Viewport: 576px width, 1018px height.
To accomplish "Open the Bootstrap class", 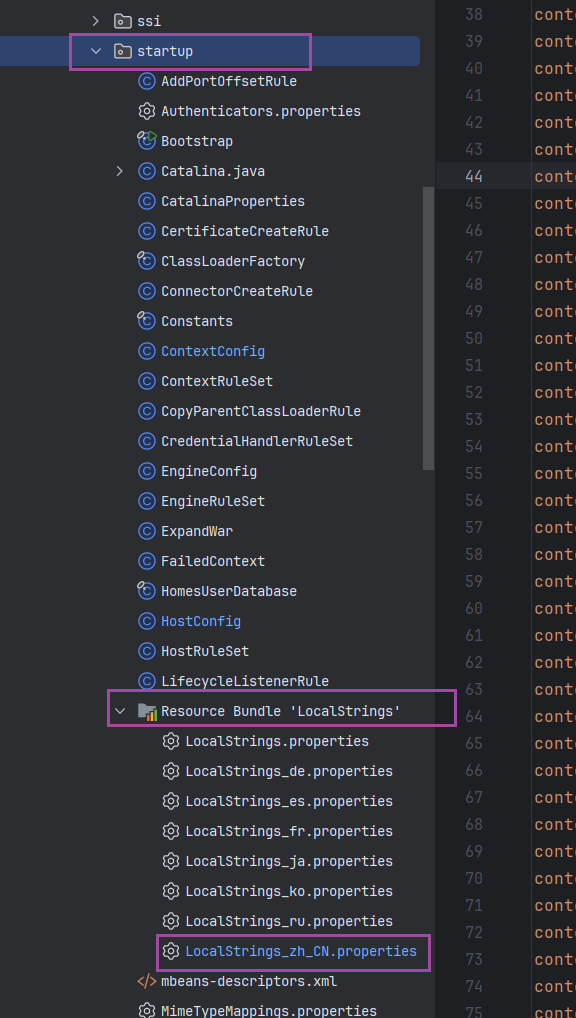I will (197, 141).
